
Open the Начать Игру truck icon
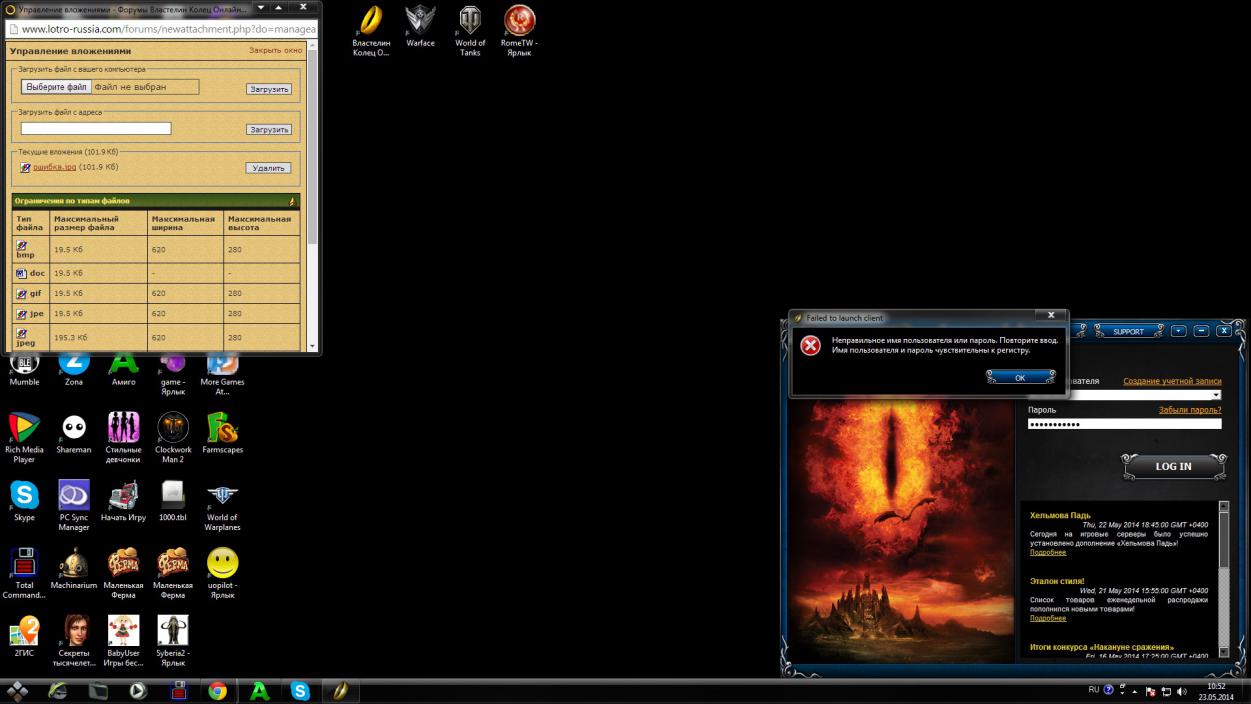(x=123, y=501)
